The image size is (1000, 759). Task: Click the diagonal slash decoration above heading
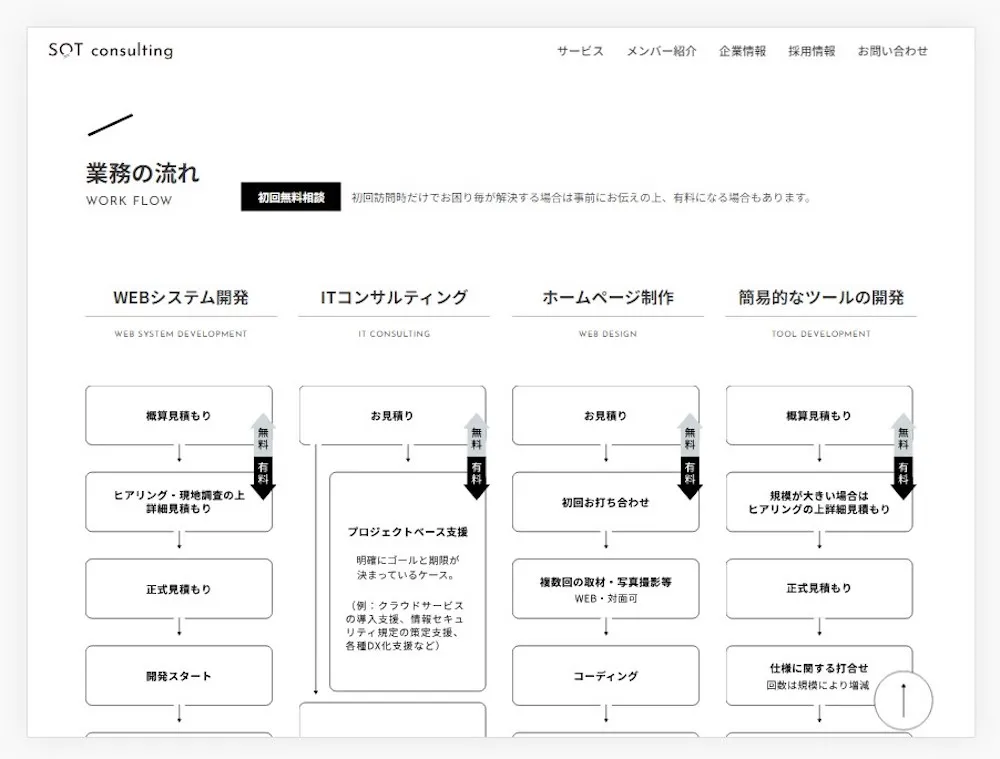(x=110, y=125)
